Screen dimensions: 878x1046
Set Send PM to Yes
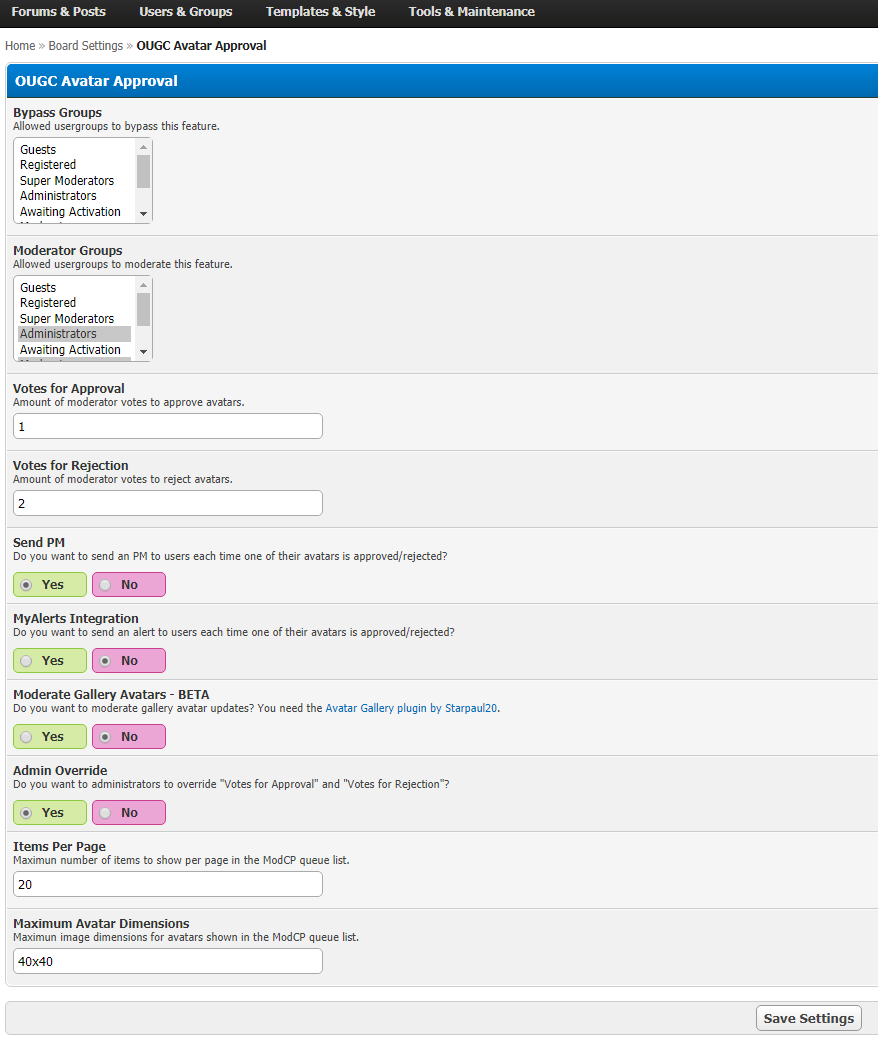click(x=50, y=584)
